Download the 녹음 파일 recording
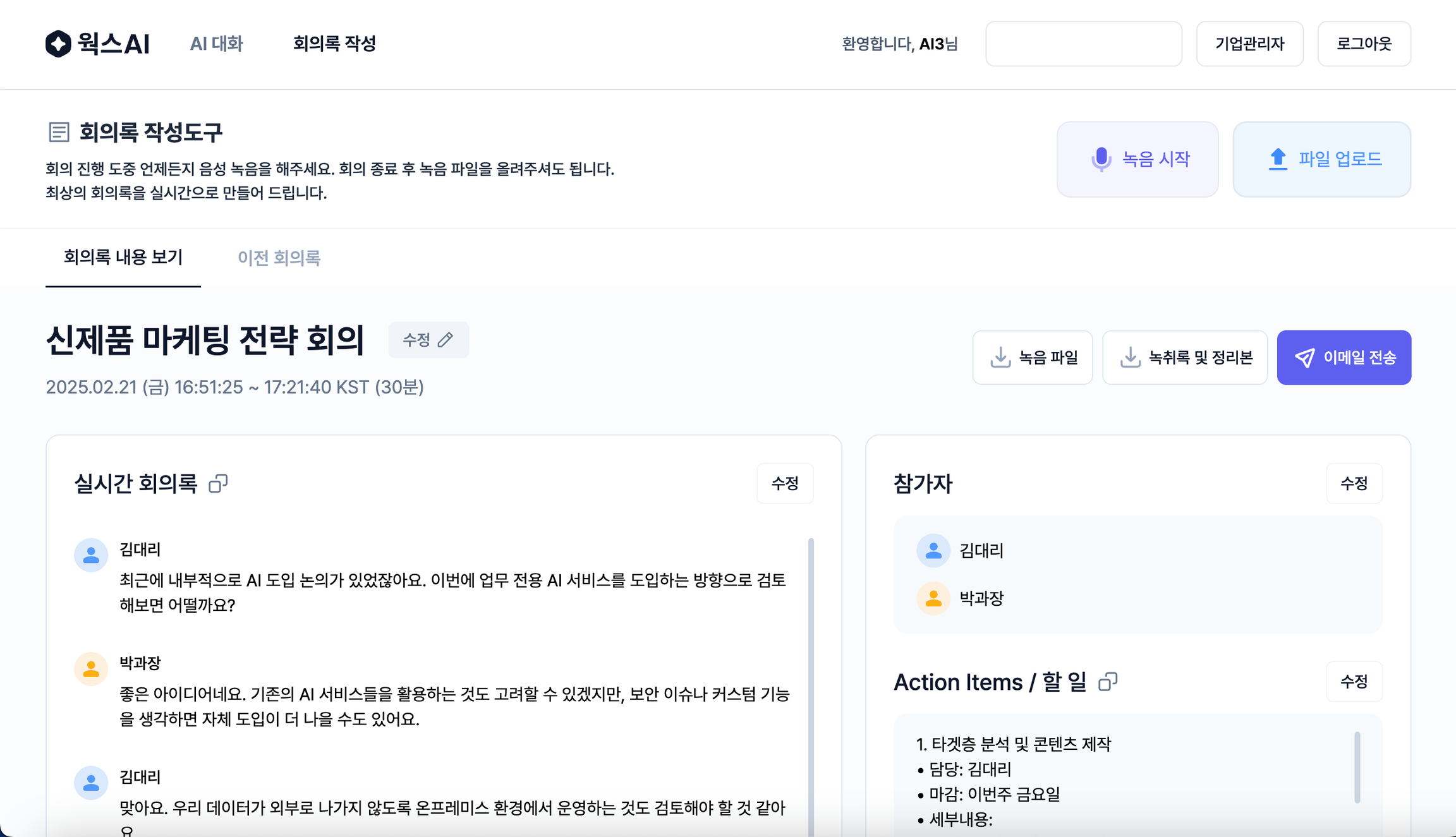This screenshot has height=837, width=1456. coord(1032,358)
